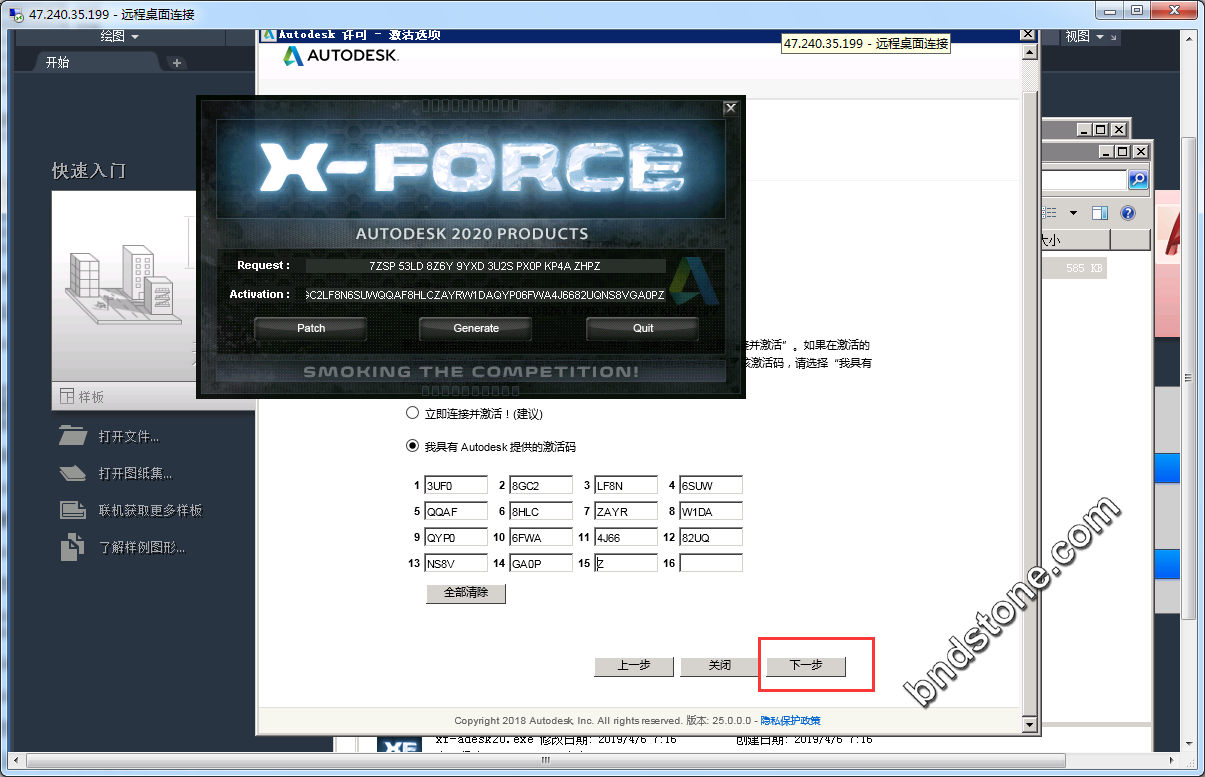This screenshot has height=777, width=1205.
Task: Click the 联机获取更多样板 icon
Action: (x=73, y=510)
